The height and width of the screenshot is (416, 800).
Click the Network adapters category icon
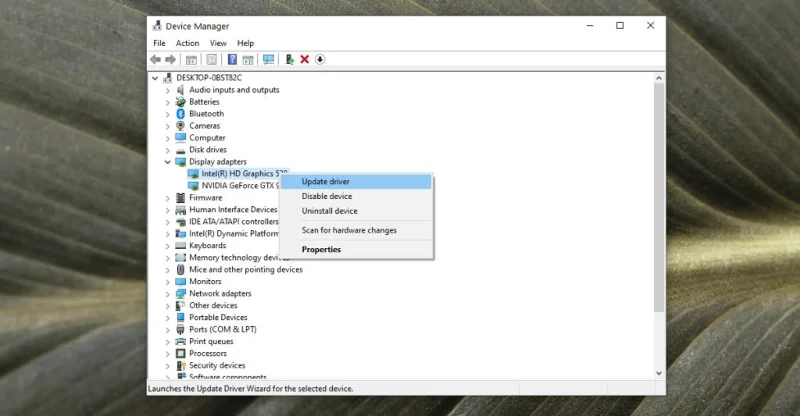coord(181,293)
